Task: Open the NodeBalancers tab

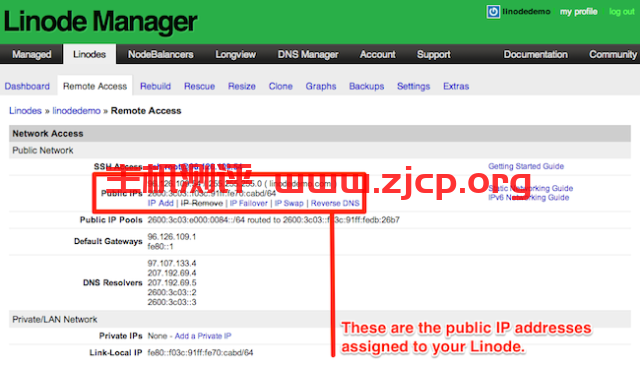Action: coord(160,54)
